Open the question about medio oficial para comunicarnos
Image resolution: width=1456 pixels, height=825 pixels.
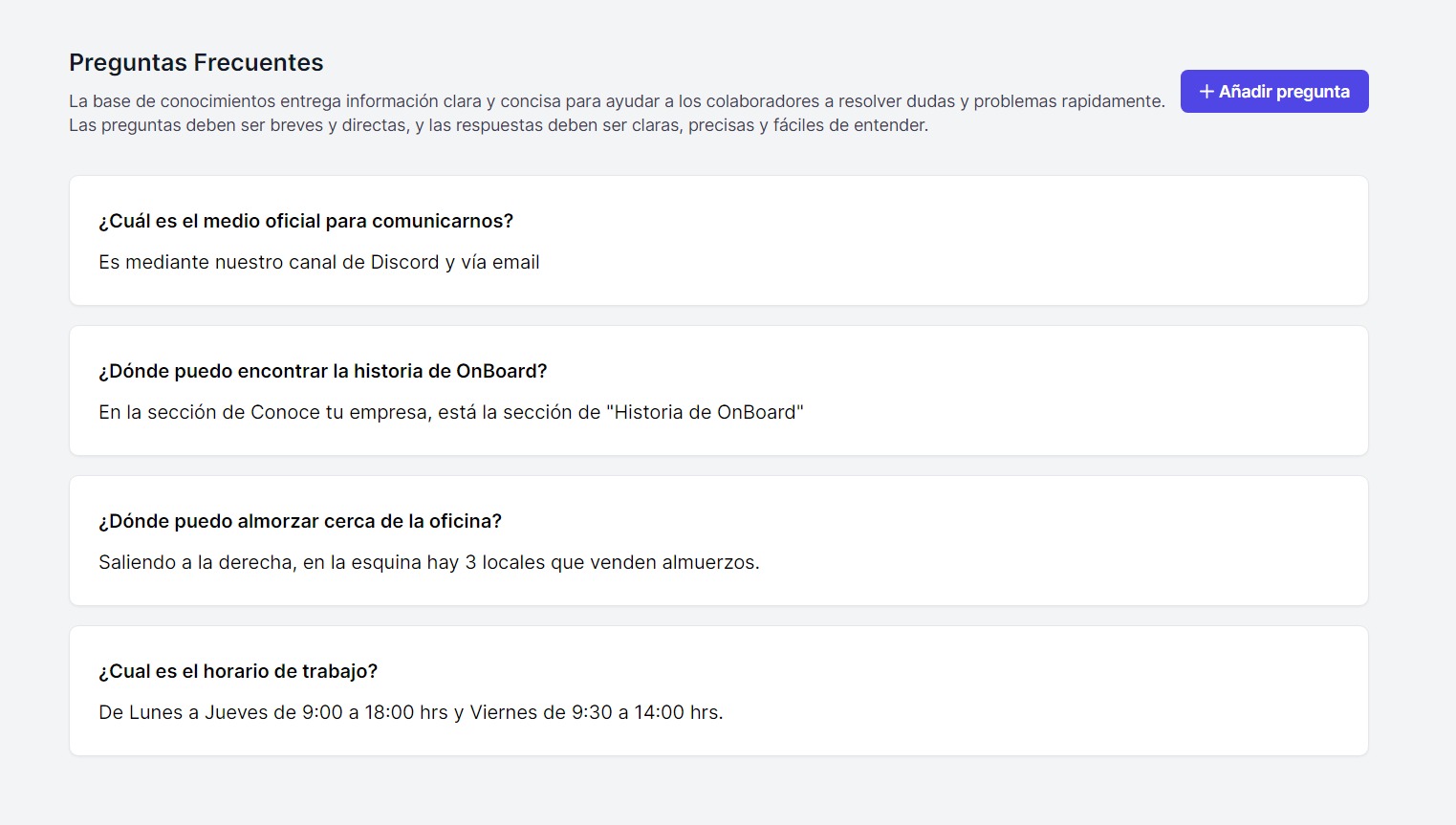pyautogui.click(x=306, y=221)
